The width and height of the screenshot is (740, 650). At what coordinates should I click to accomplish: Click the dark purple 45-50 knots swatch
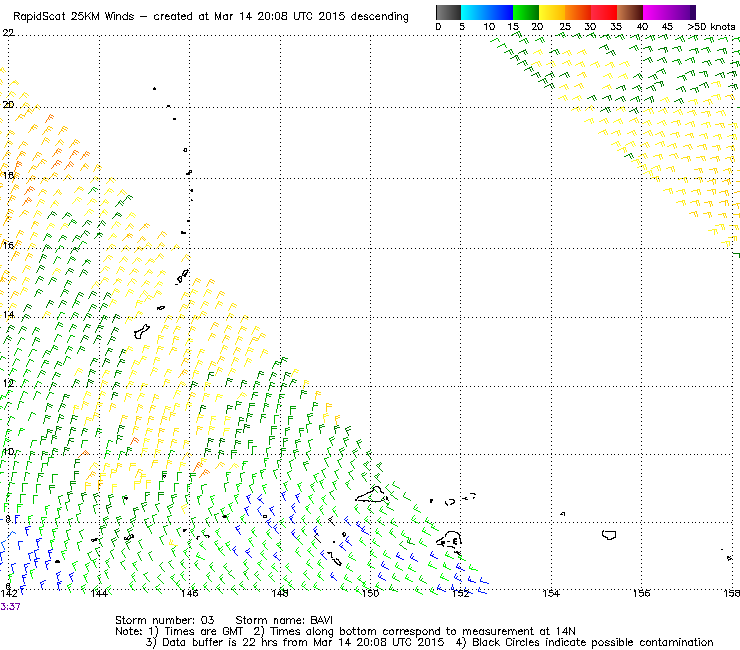click(x=682, y=12)
